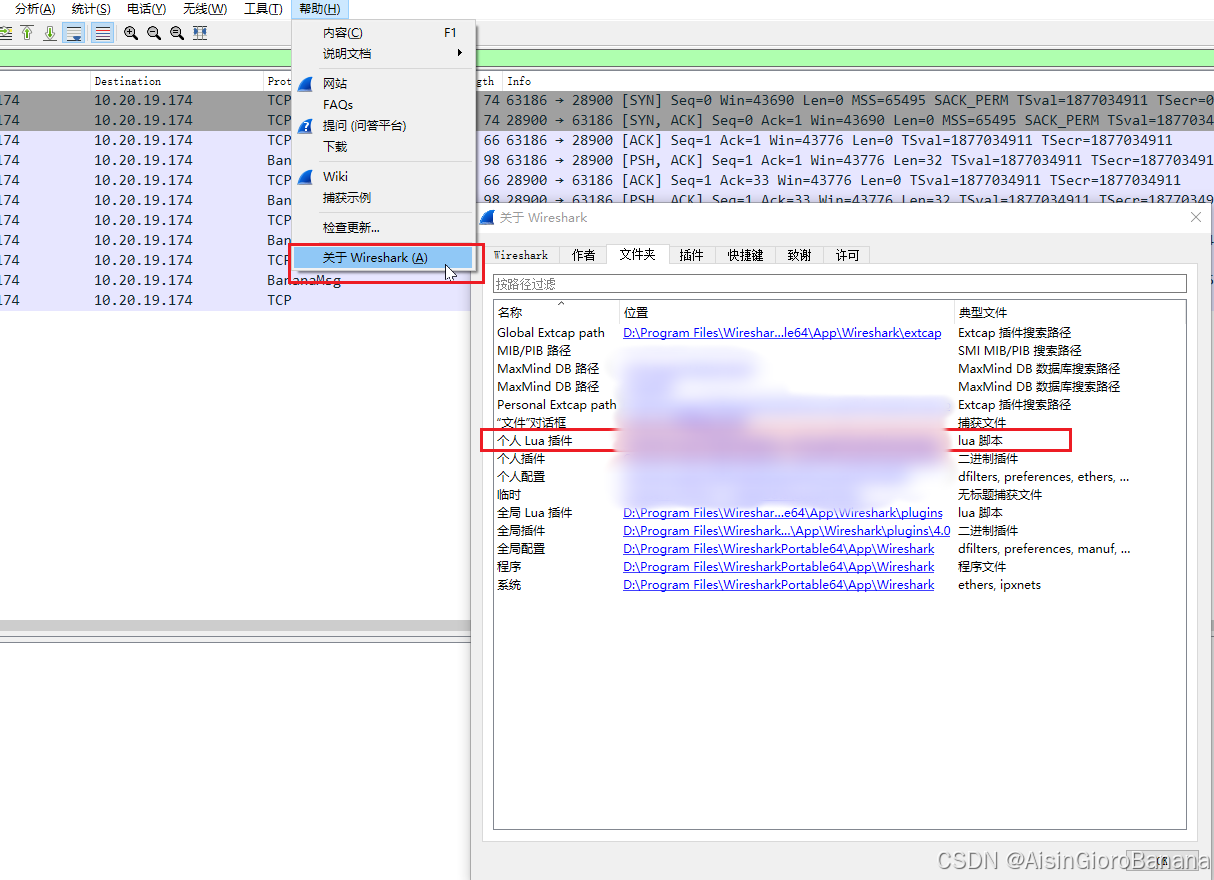Select FAQs in Help menu
Image resolution: width=1214 pixels, height=880 pixels.
pos(384,104)
